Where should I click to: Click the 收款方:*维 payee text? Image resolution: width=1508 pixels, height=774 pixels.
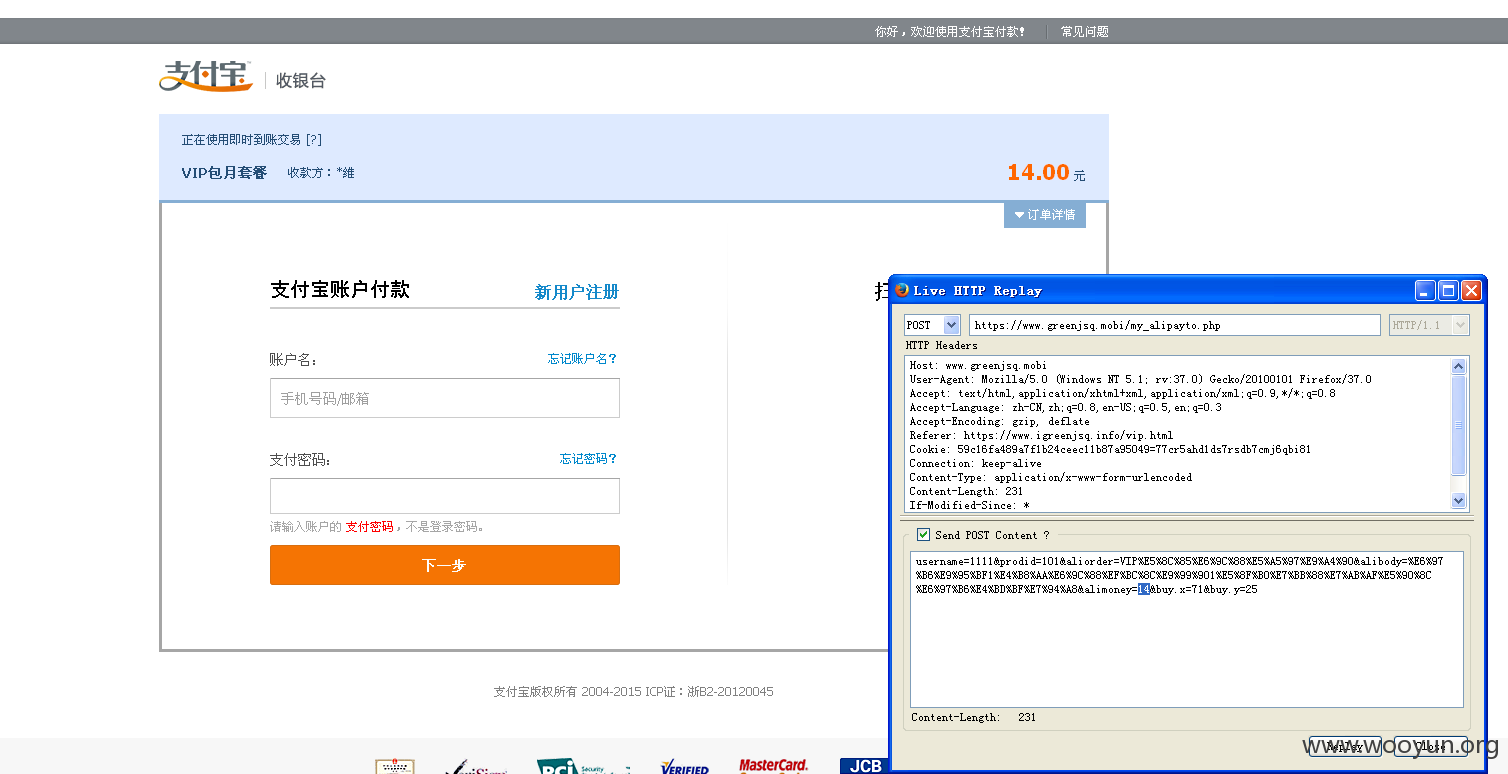pos(321,173)
